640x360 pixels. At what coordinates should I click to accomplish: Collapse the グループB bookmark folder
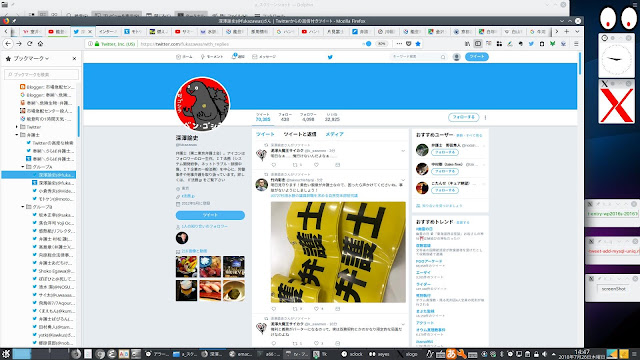(x=23, y=207)
